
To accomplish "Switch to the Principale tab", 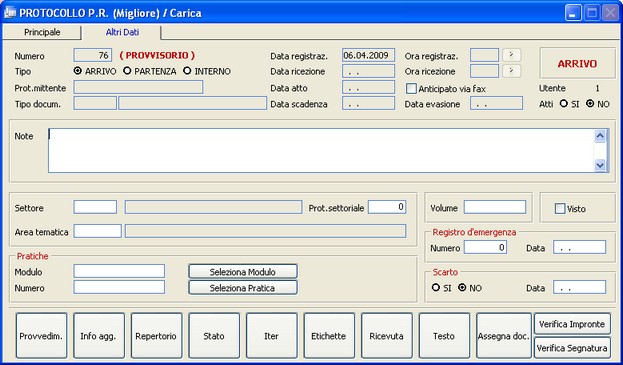I will coord(42,32).
